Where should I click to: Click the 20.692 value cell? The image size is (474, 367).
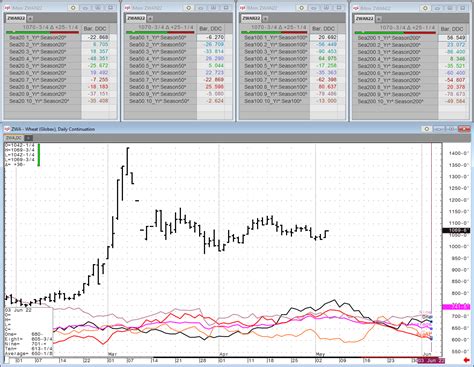point(324,37)
